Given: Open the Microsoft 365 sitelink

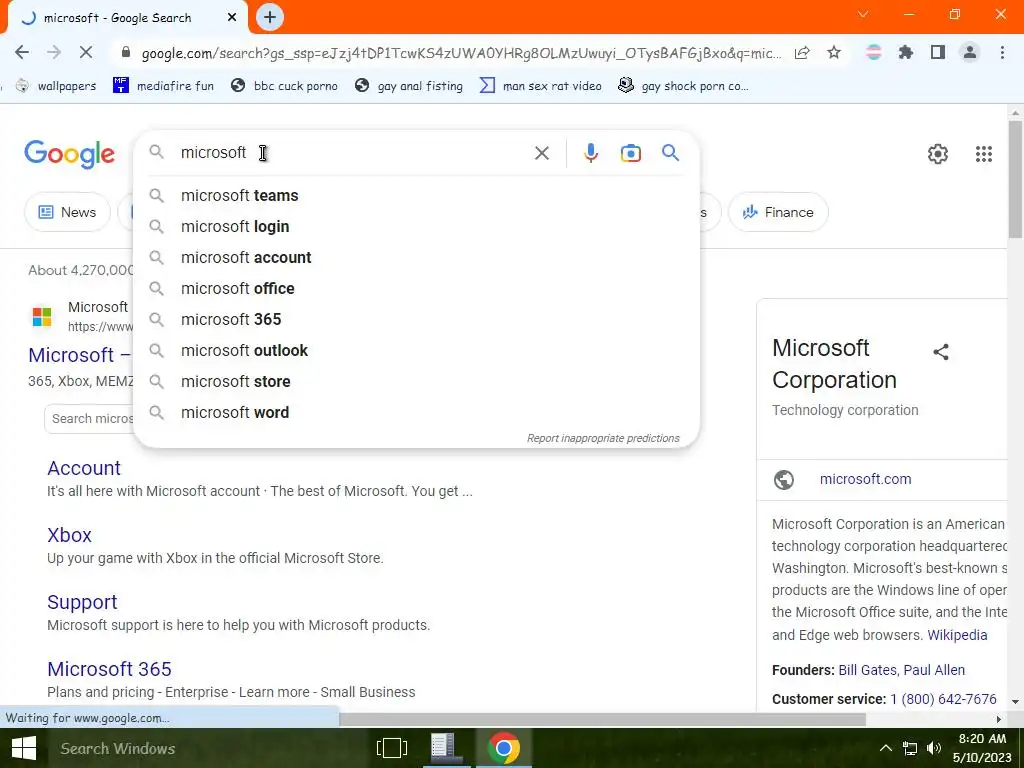Looking at the screenshot, I should coord(110,669).
